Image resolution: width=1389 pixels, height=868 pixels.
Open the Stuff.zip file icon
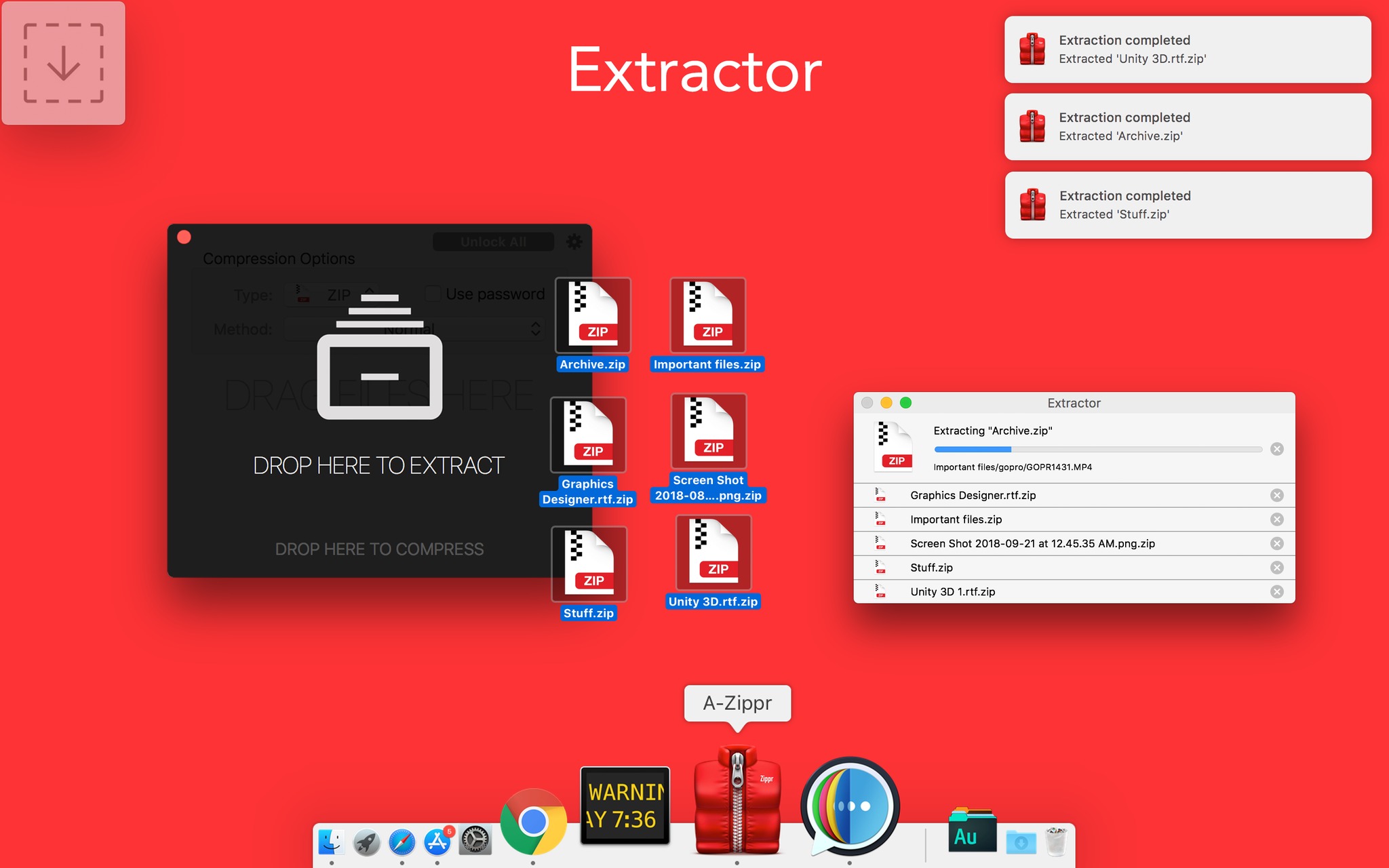pyautogui.click(x=589, y=563)
